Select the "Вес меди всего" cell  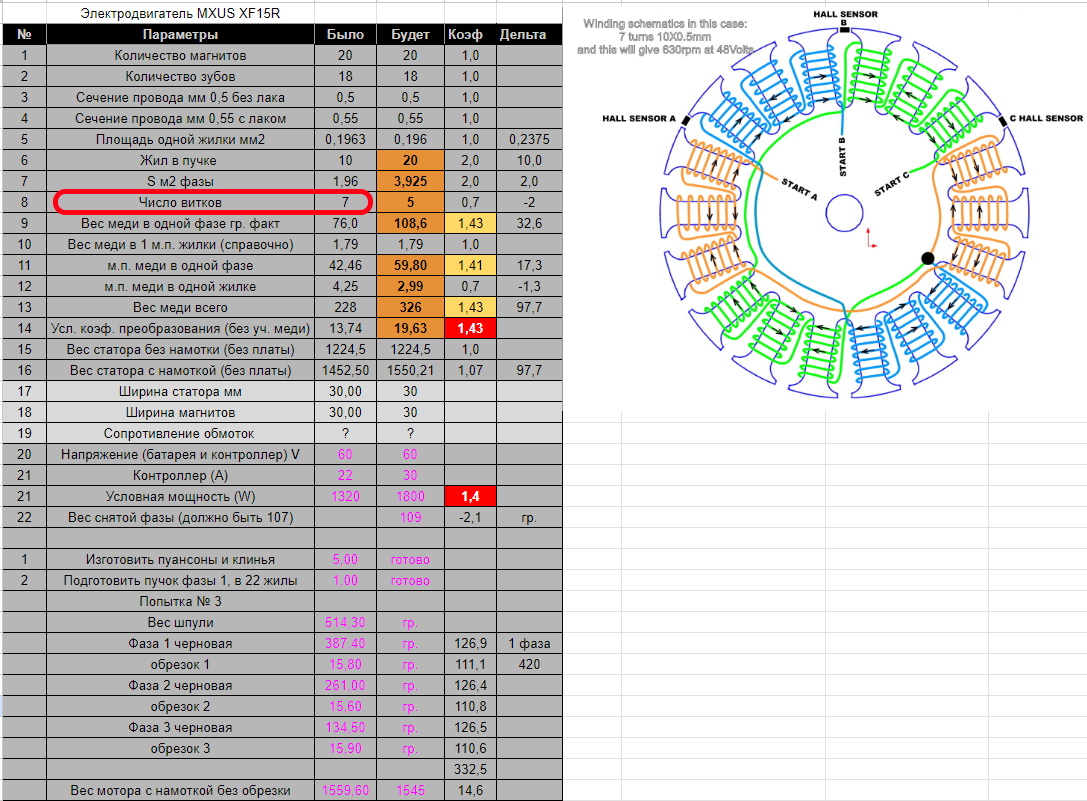(x=180, y=307)
